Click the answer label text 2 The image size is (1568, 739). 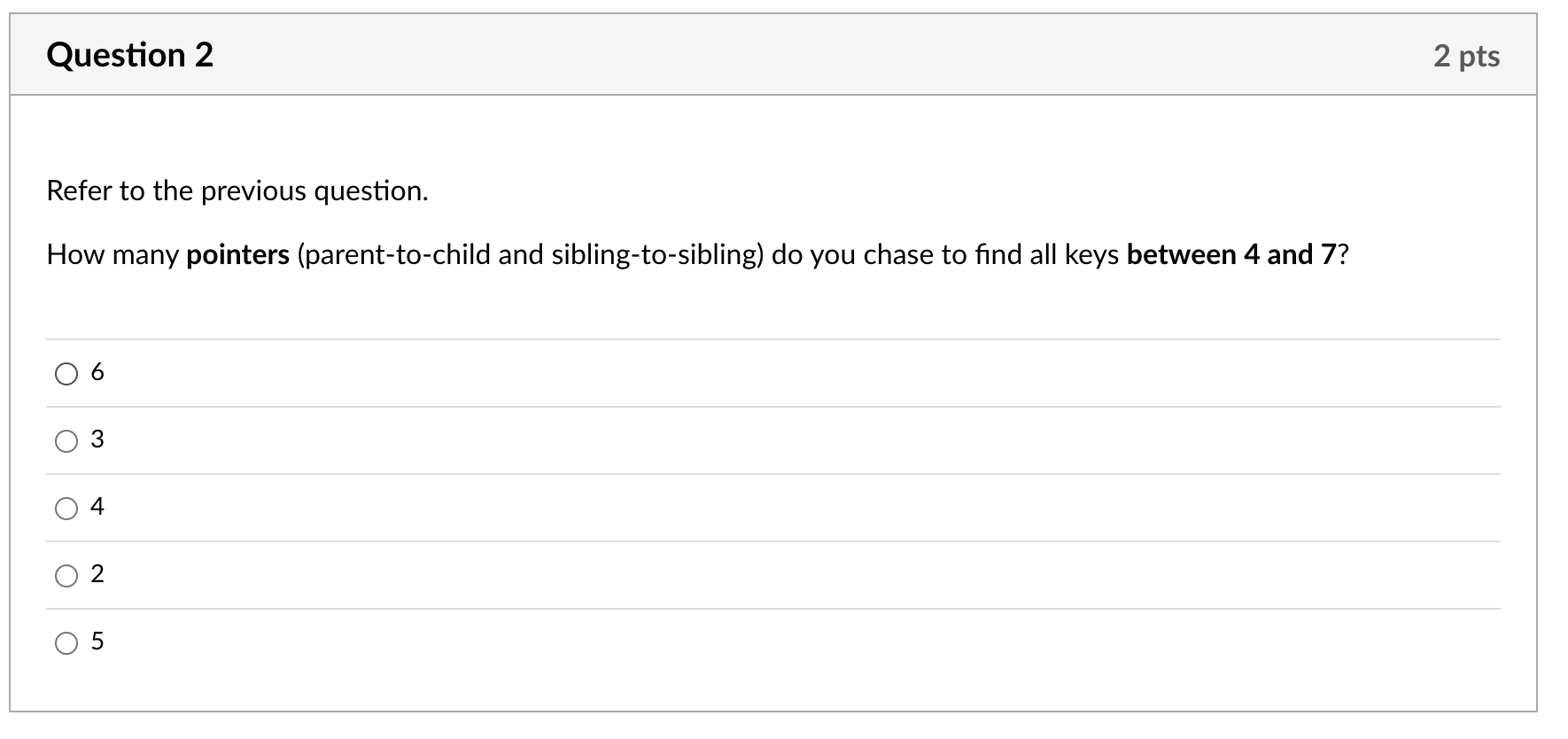97,574
